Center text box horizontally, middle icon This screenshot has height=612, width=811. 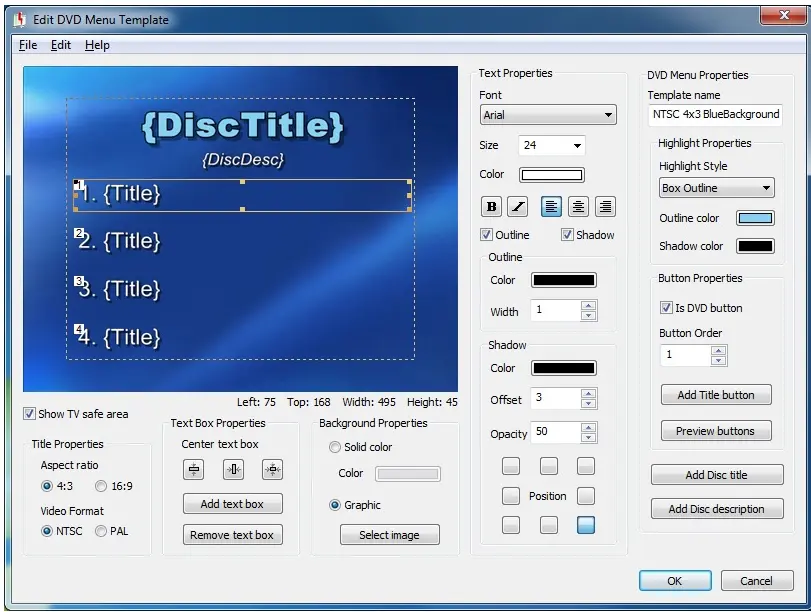click(233, 469)
